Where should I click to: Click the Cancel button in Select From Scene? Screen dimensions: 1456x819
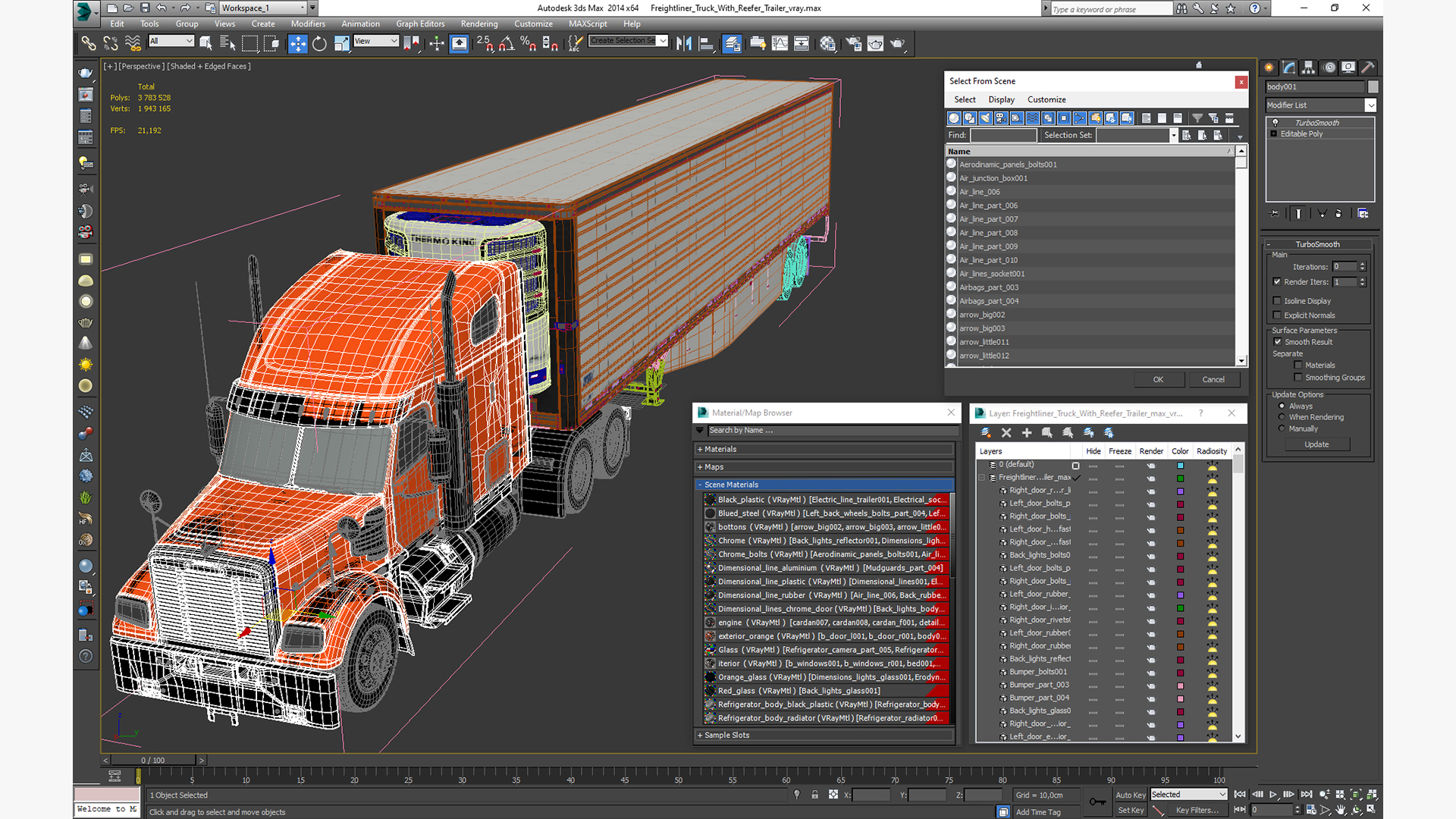pyautogui.click(x=1213, y=379)
